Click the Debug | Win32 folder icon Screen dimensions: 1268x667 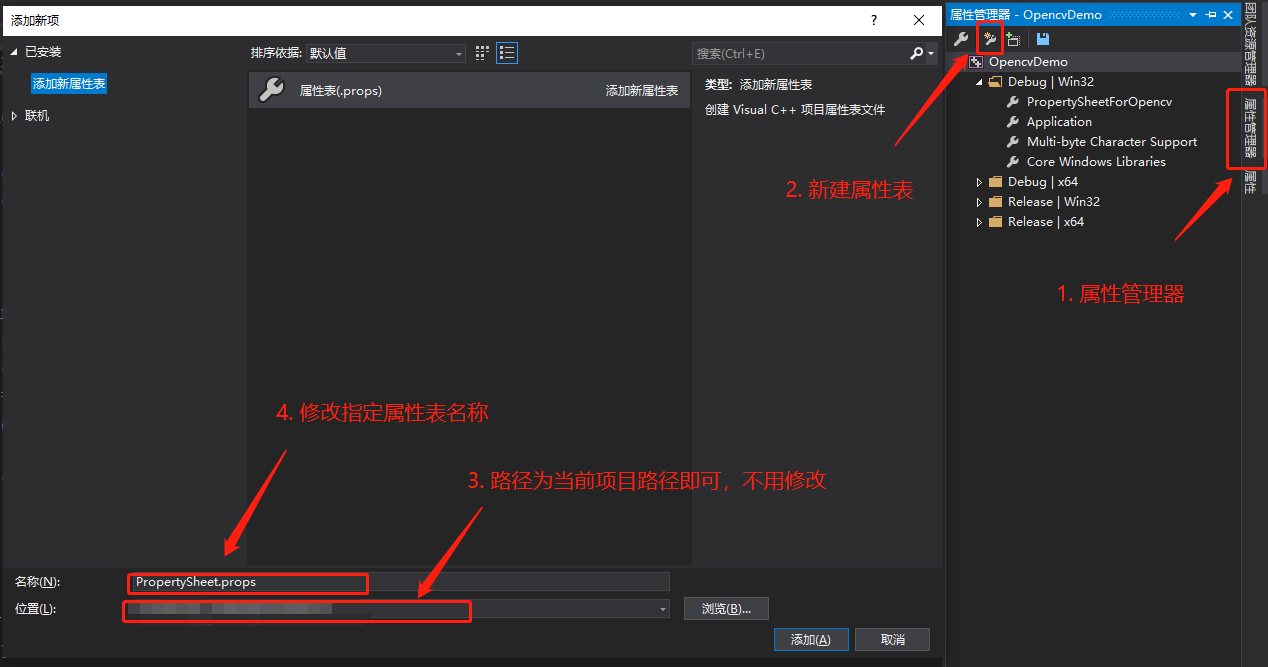click(x=995, y=82)
